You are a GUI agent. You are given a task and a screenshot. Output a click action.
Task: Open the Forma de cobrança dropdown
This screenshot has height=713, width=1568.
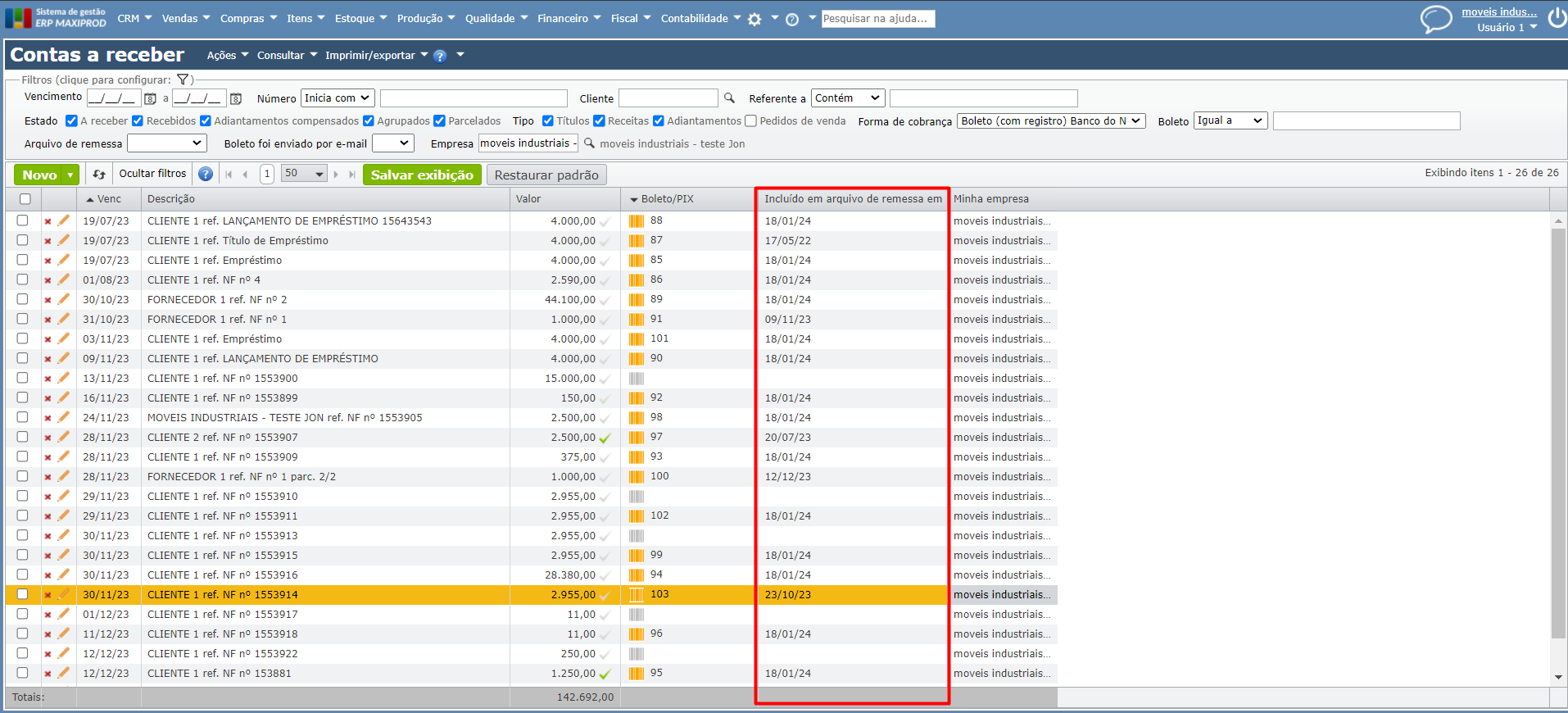(x=1050, y=121)
